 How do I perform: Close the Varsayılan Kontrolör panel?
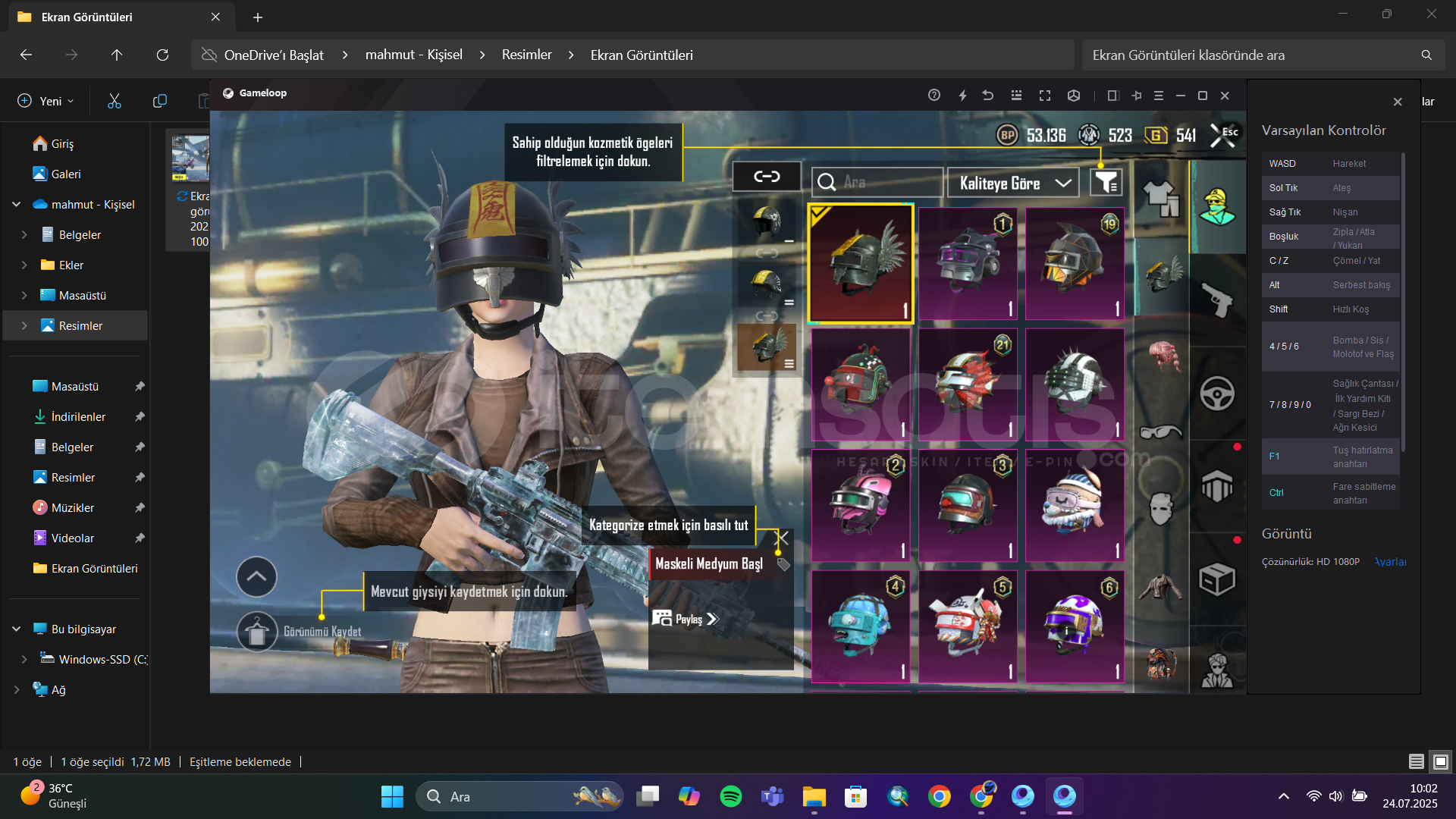coord(1398,102)
